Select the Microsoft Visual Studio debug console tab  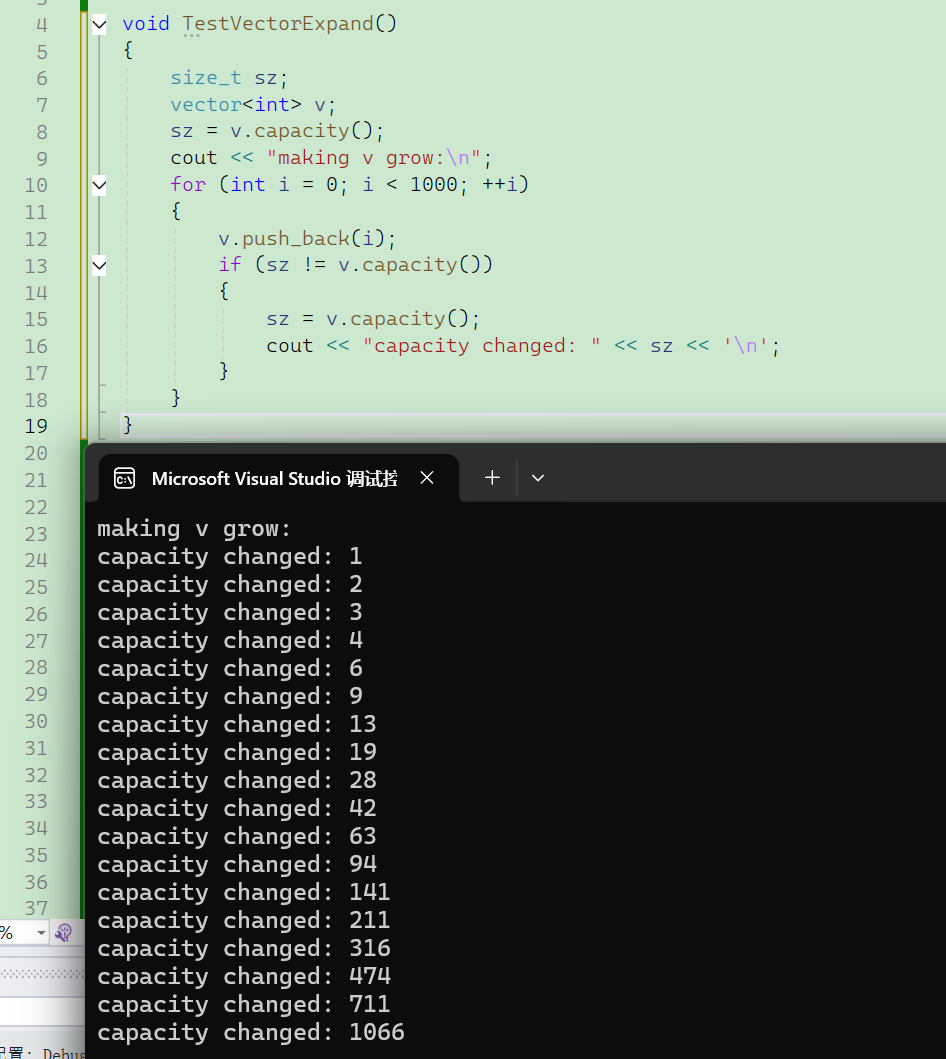(x=279, y=478)
